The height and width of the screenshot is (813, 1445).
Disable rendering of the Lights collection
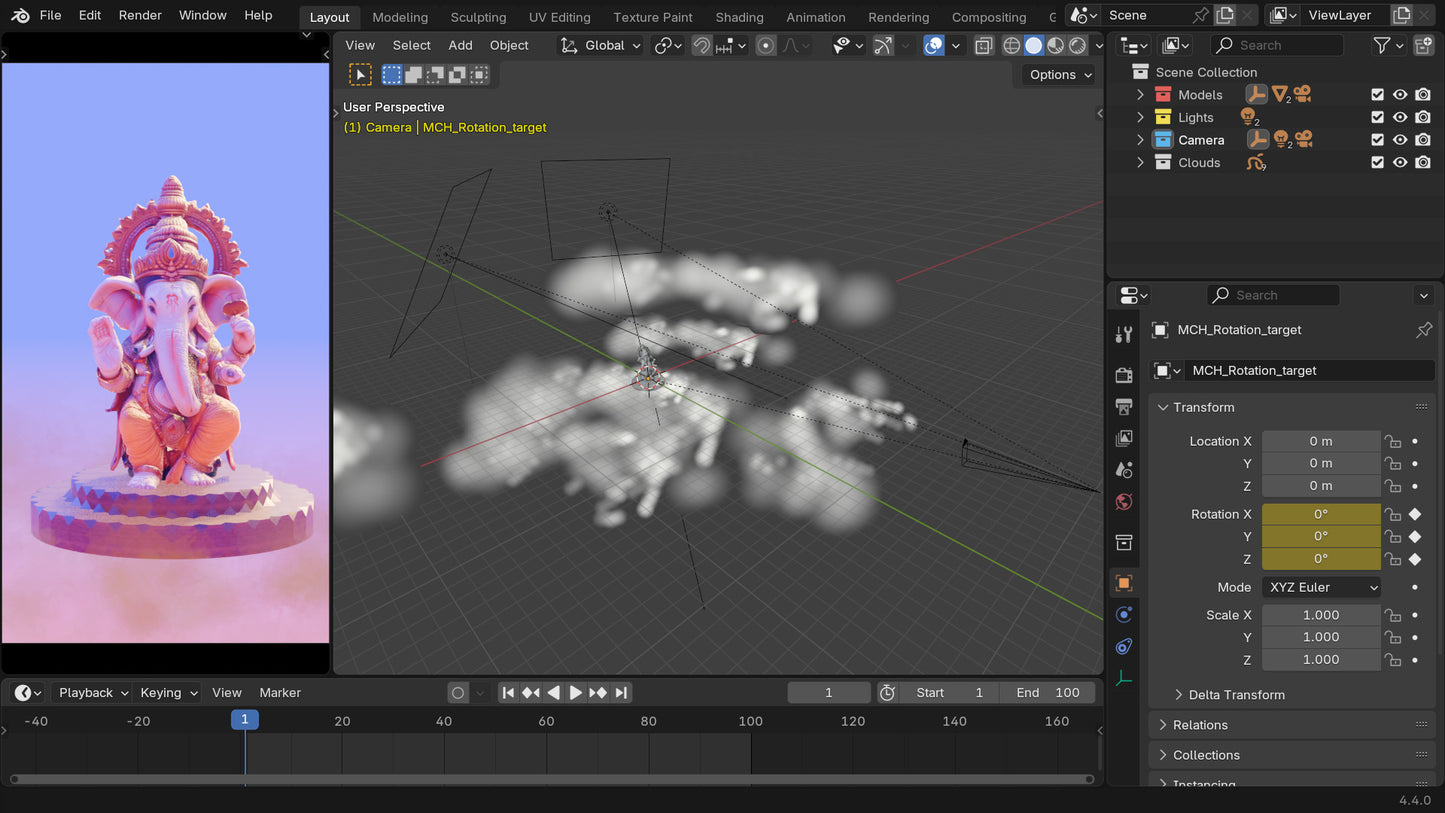[x=1423, y=117]
